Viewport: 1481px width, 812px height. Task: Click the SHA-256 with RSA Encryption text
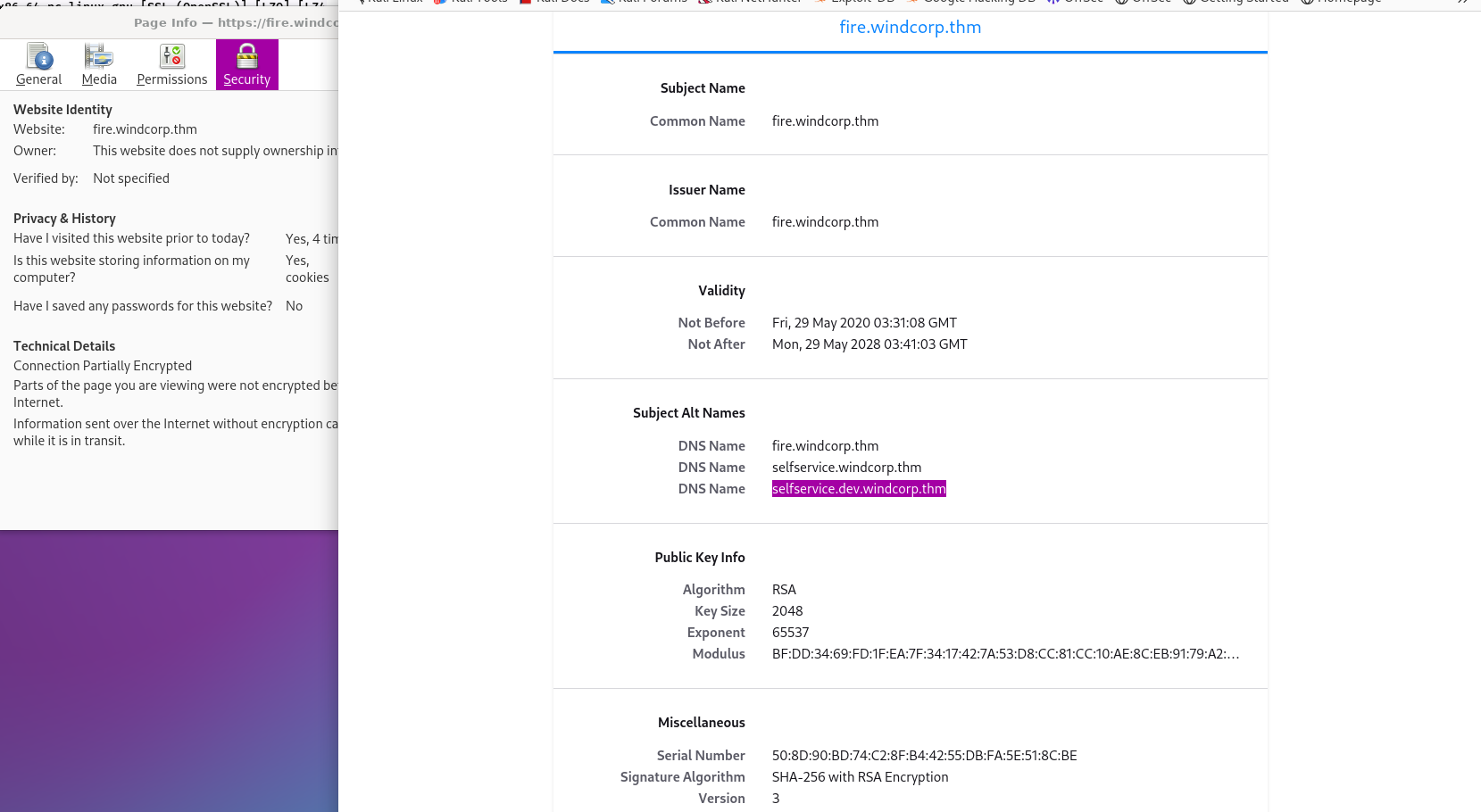860,777
